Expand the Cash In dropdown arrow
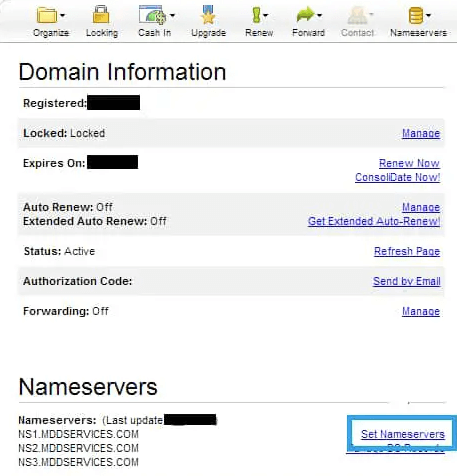The width and height of the screenshot is (457, 476). 172,15
